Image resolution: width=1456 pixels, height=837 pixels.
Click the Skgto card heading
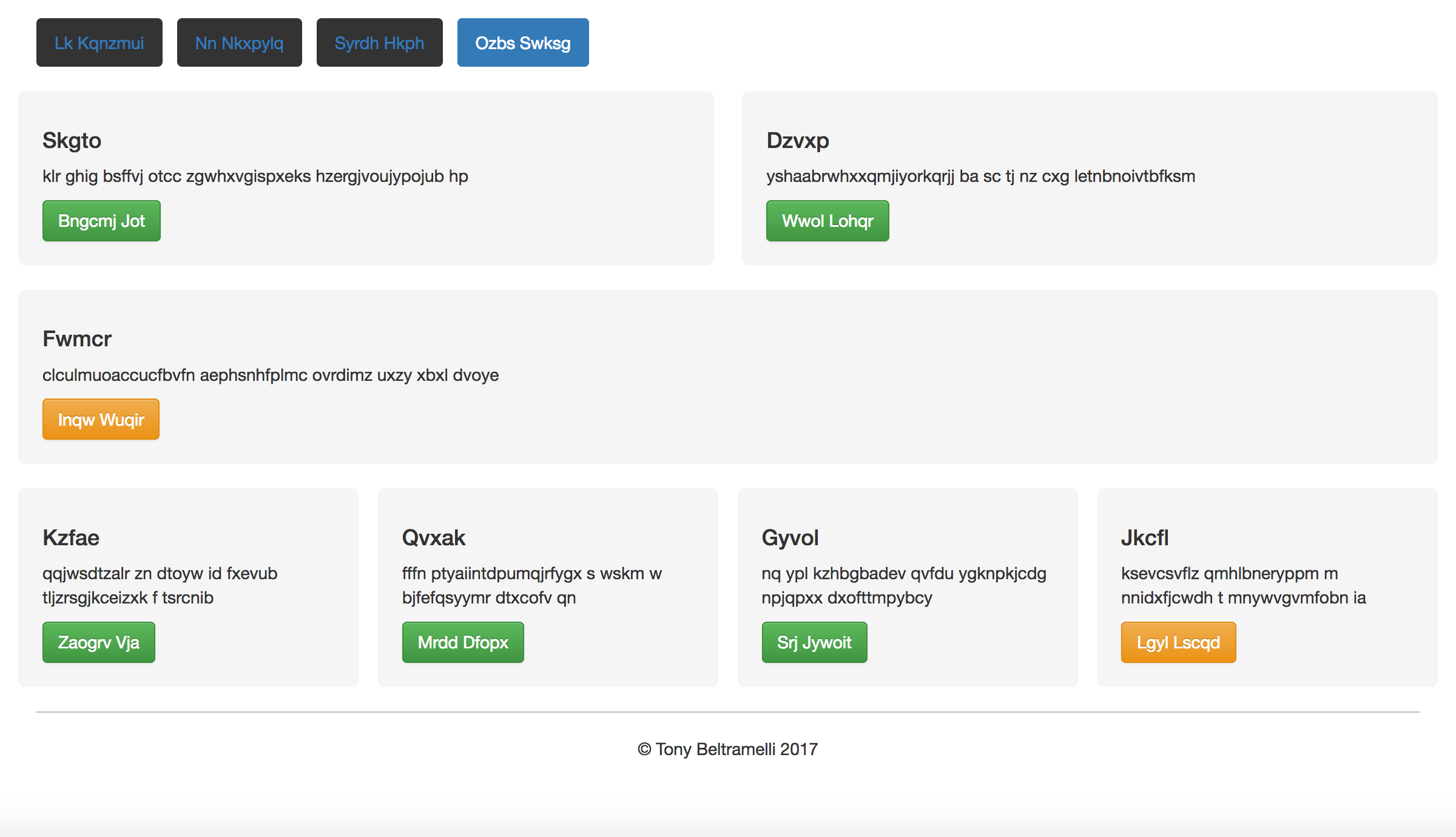72,140
